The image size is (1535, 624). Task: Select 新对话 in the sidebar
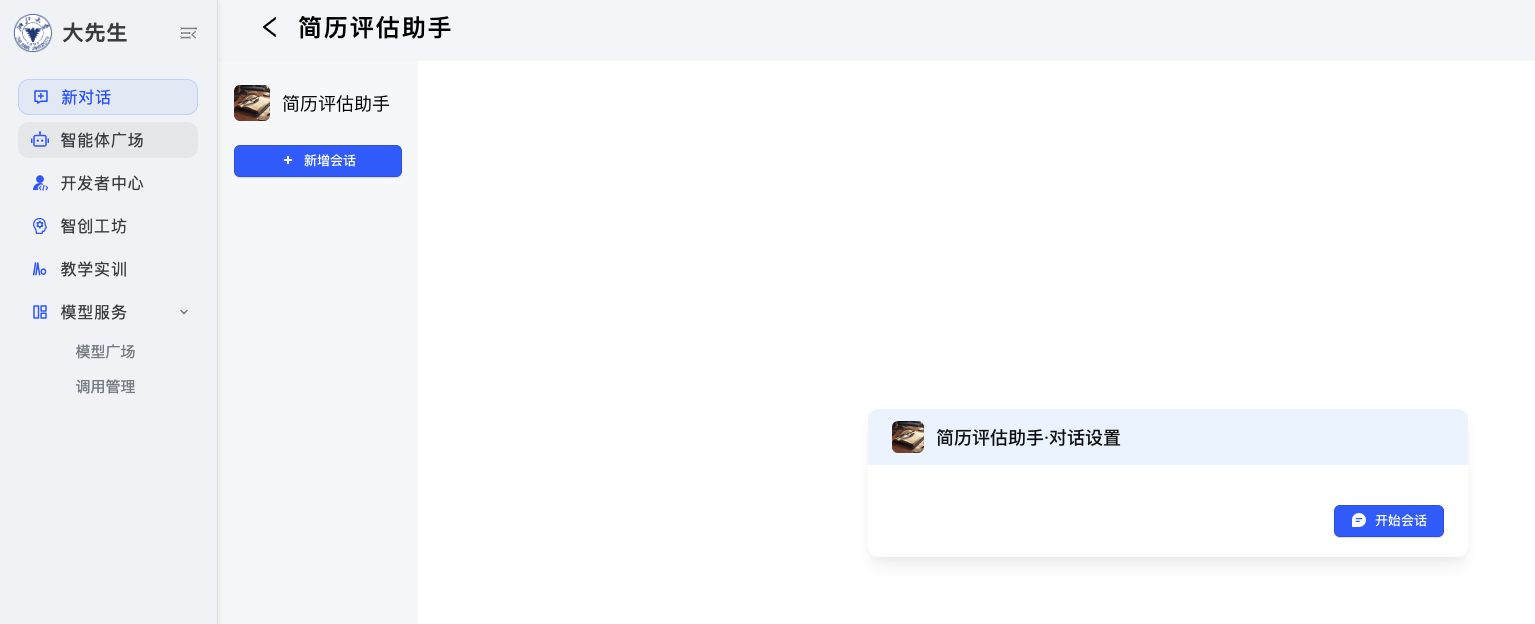click(x=108, y=97)
